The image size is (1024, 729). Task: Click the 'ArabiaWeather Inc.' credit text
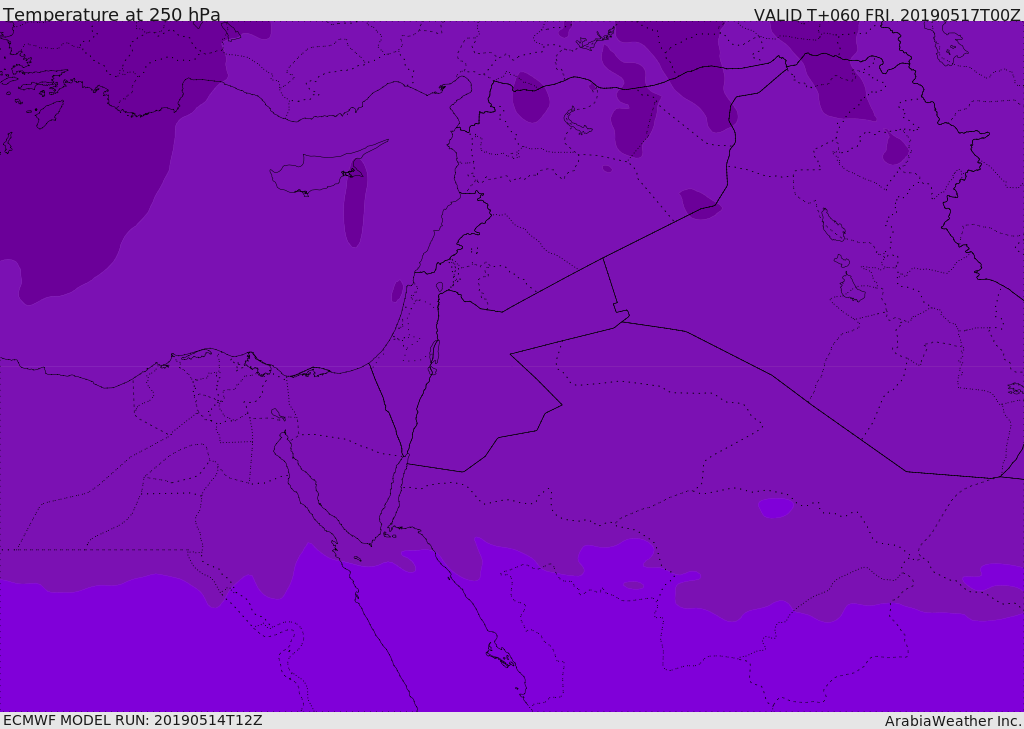click(x=953, y=721)
